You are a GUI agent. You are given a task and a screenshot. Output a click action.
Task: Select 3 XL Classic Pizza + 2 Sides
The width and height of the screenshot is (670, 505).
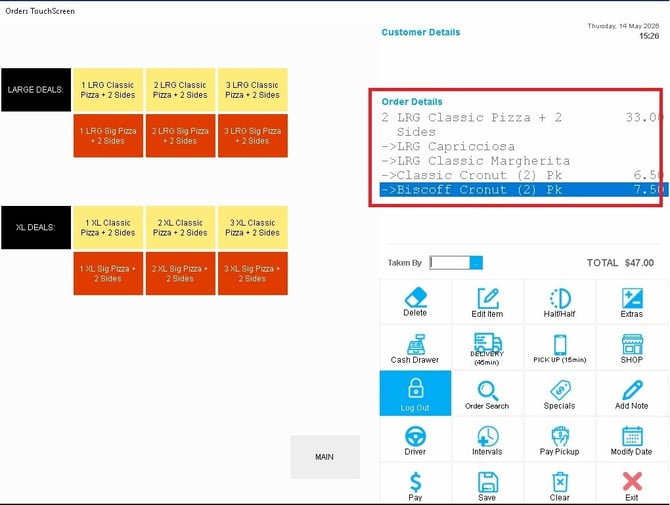coord(253,227)
